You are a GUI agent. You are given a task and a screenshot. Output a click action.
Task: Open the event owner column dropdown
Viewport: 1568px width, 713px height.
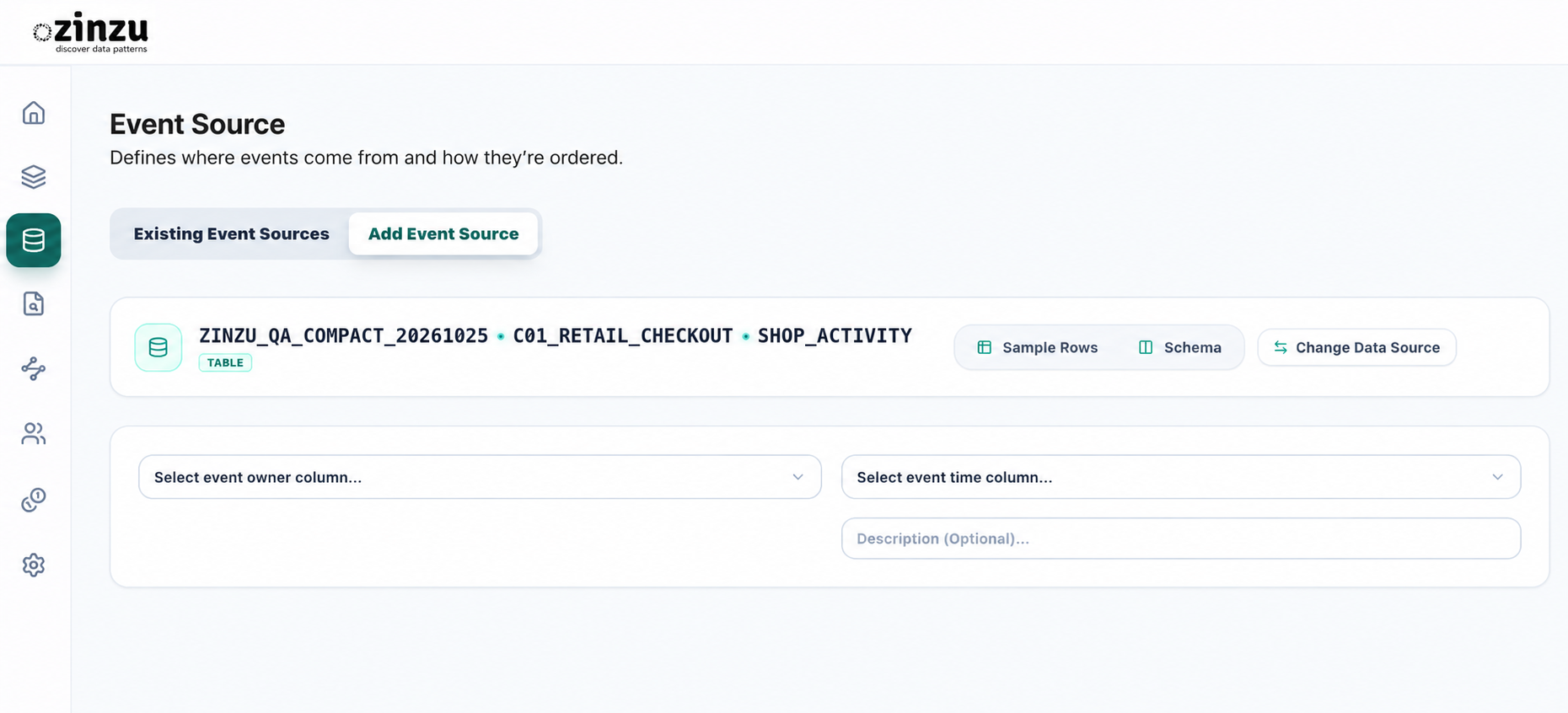(480, 477)
